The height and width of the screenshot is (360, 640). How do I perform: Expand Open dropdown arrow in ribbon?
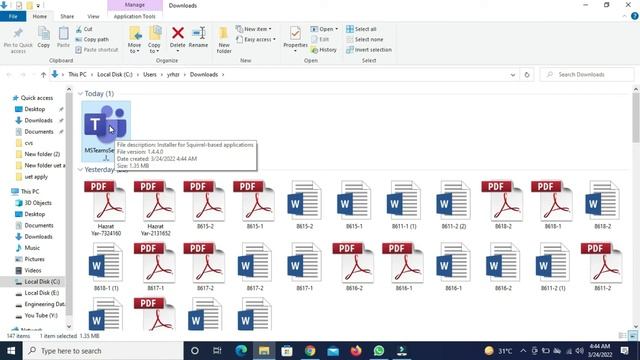tap(336, 29)
